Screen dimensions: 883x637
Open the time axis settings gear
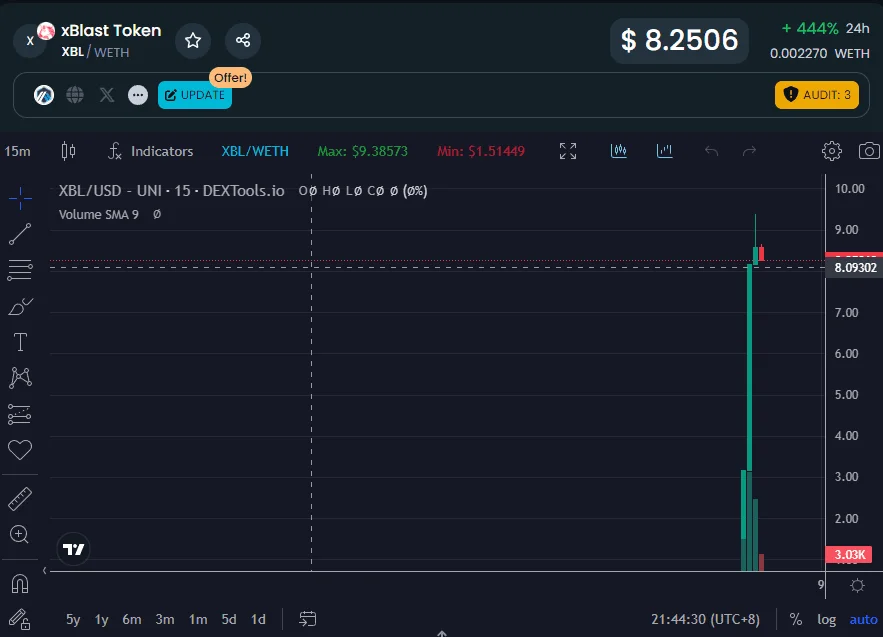(857, 586)
